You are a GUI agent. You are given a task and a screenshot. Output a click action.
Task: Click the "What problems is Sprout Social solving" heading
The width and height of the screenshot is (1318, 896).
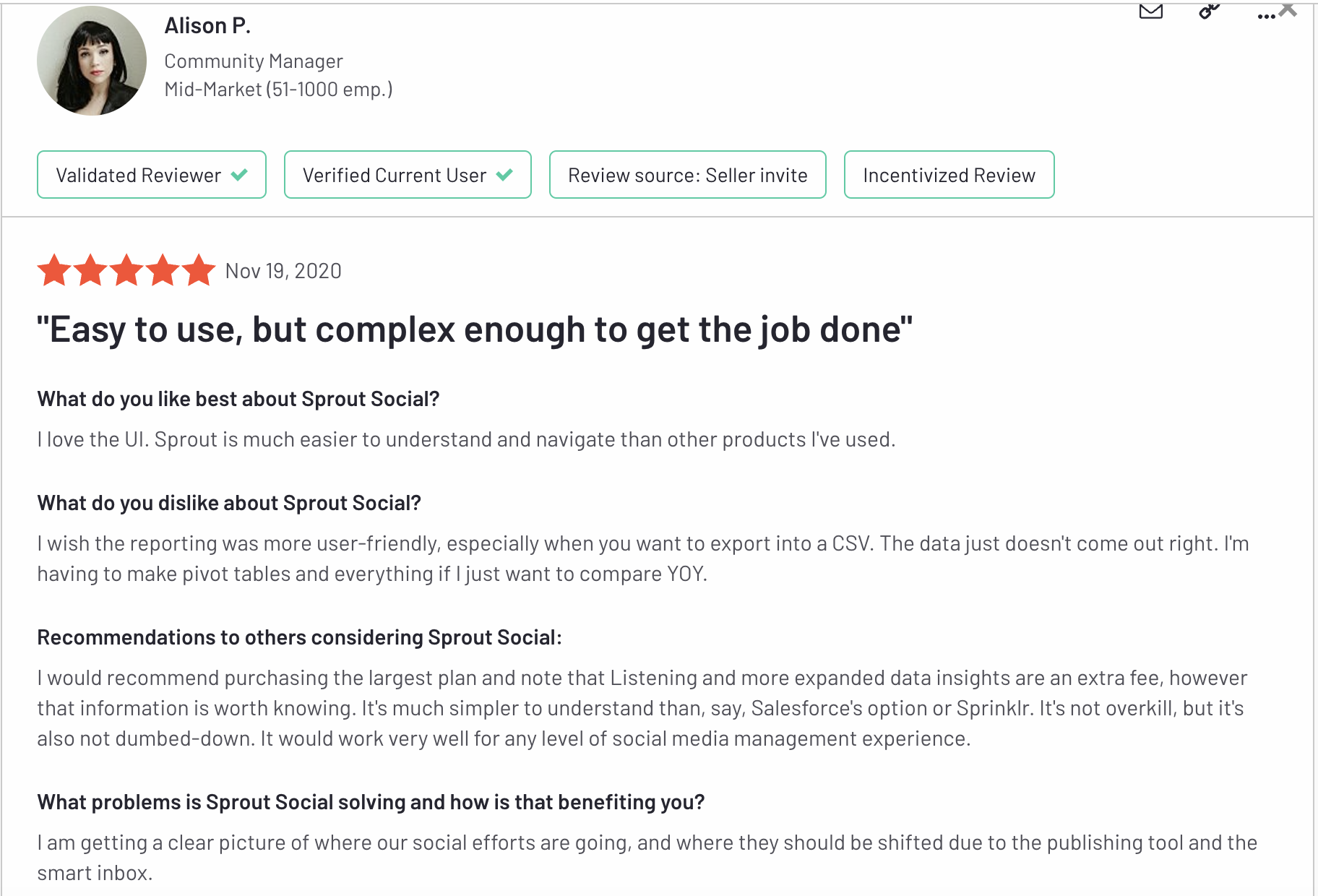[371, 802]
